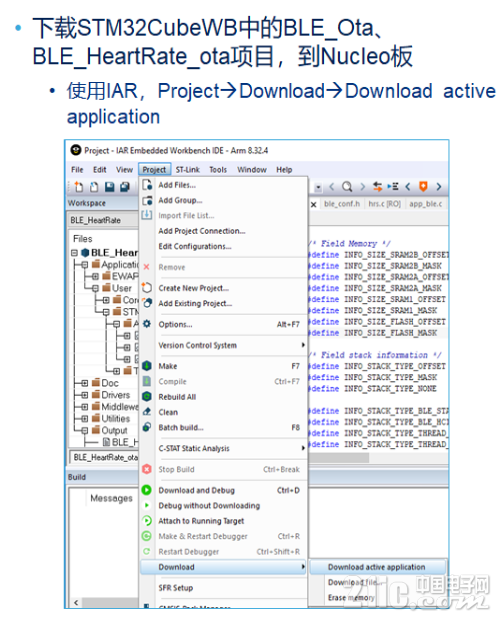The image size is (497, 618).
Task: Click navigate back arrow in toolbar
Action: [x=331, y=186]
